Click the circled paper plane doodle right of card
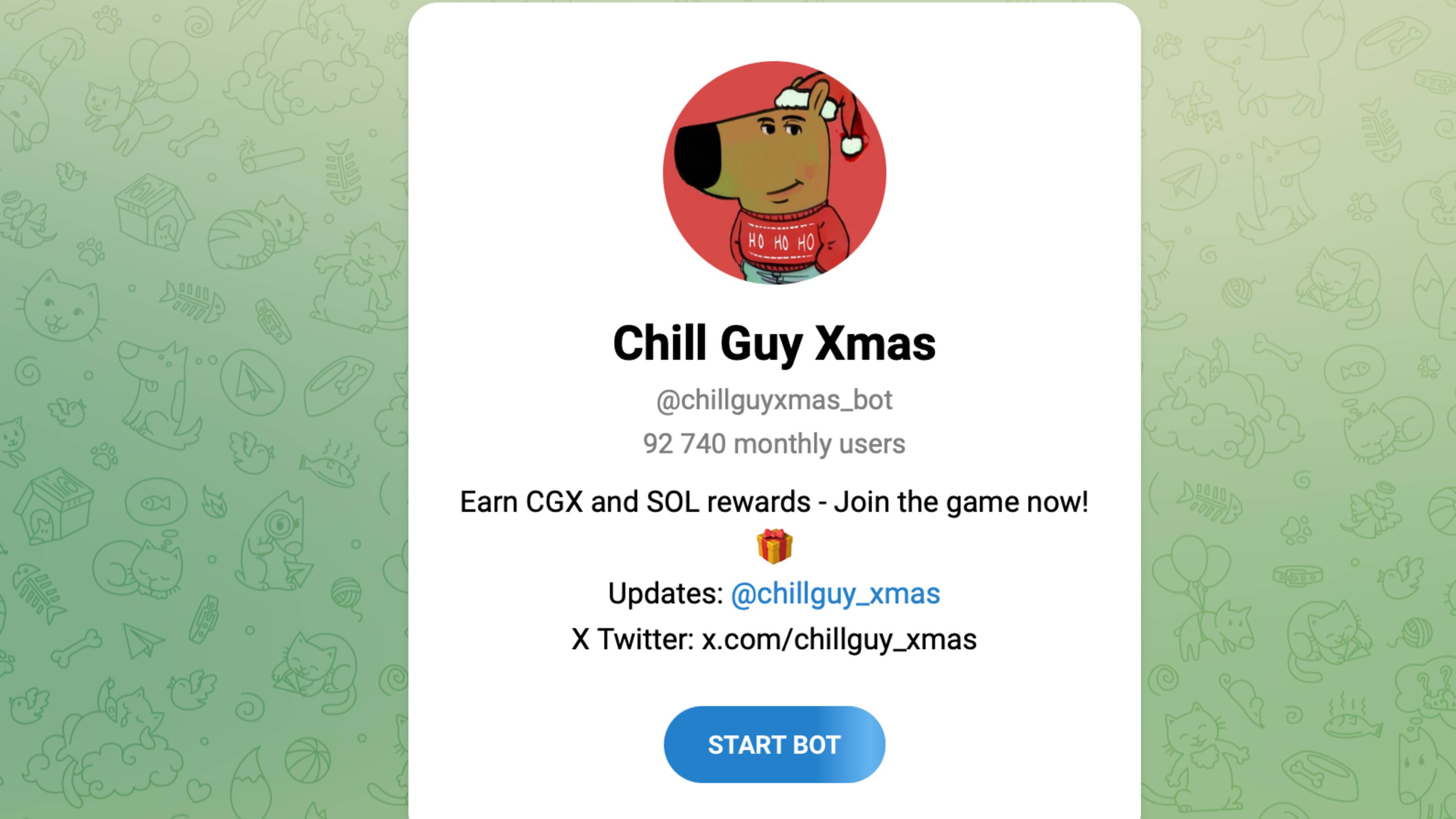1456x819 pixels. tap(1188, 180)
